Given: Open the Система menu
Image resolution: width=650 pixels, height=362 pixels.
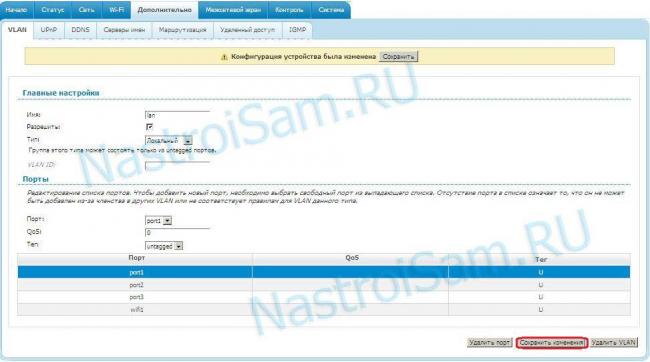Looking at the screenshot, I should (x=331, y=10).
